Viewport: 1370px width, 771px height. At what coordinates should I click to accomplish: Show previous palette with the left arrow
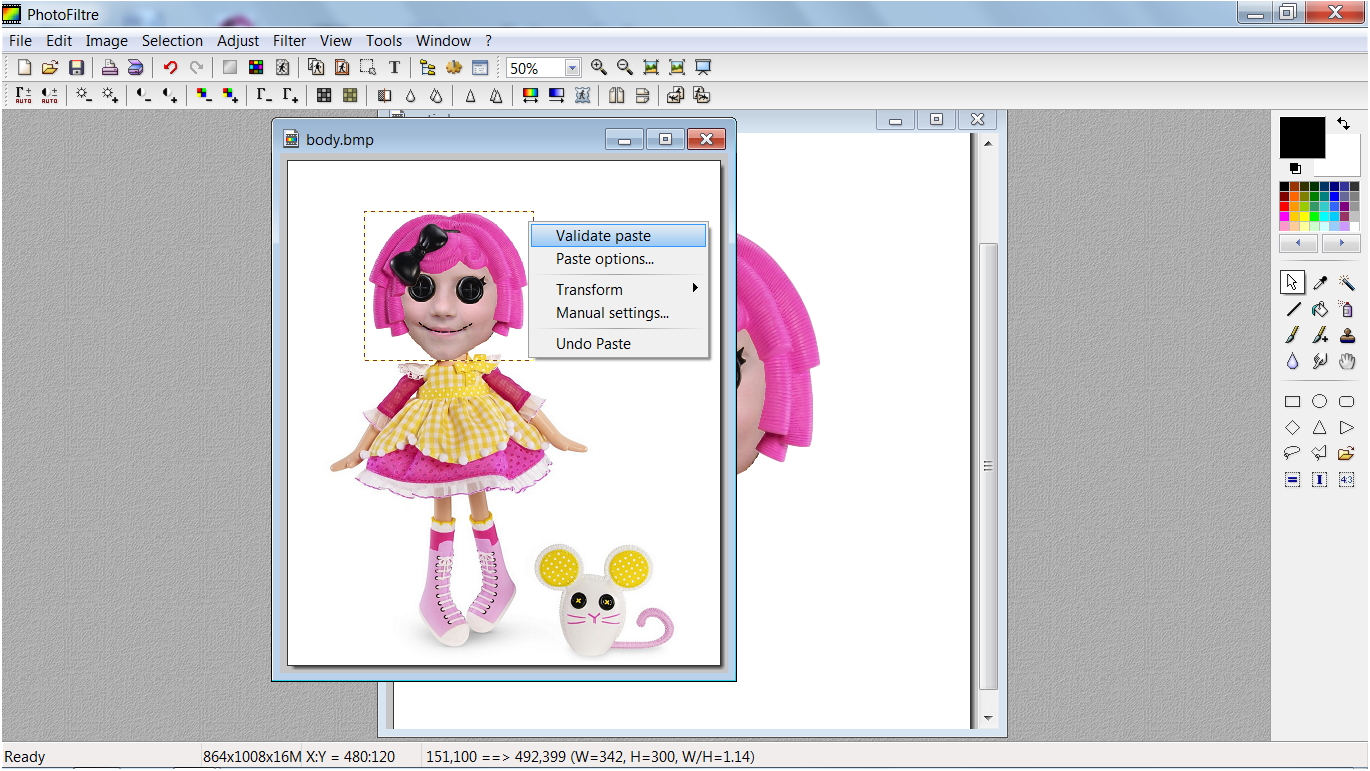coord(1298,243)
